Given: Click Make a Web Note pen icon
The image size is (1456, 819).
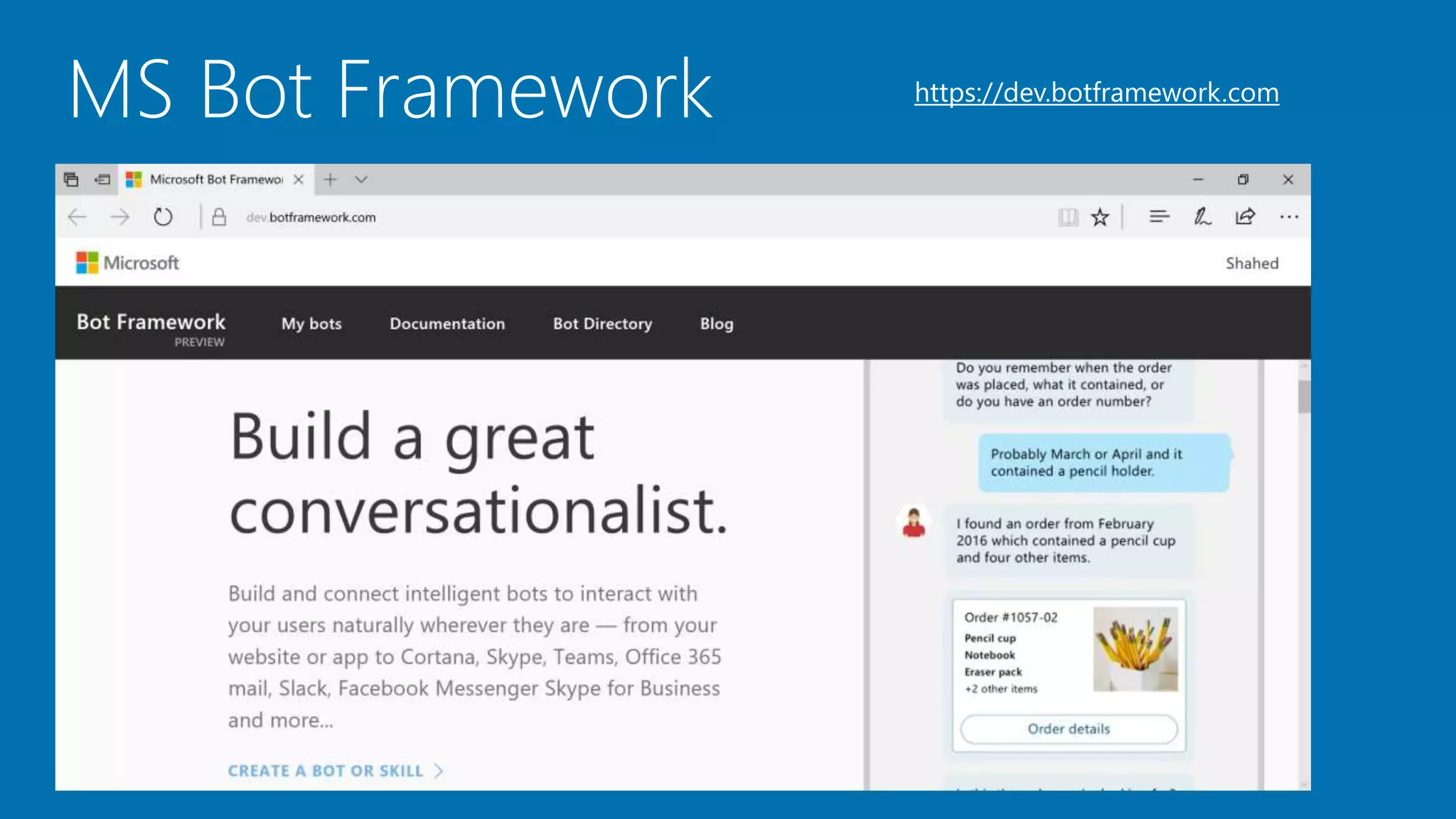Looking at the screenshot, I should [x=1202, y=216].
